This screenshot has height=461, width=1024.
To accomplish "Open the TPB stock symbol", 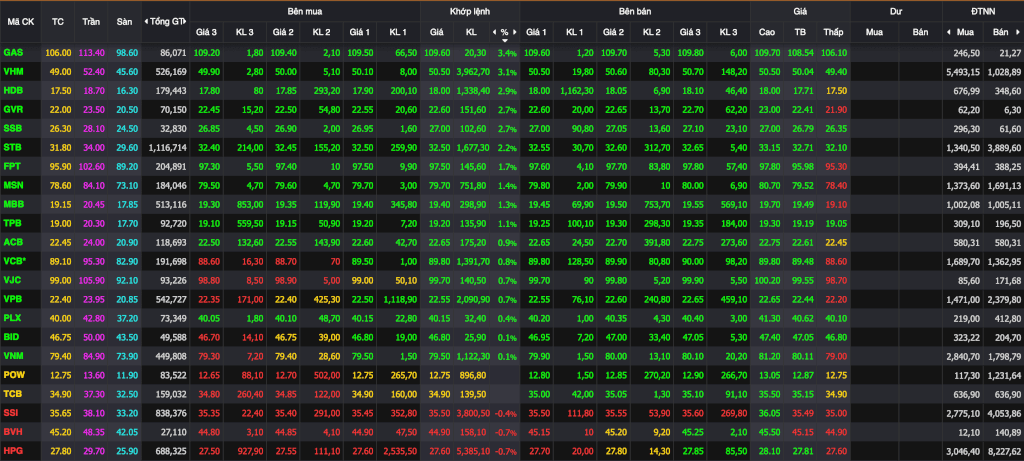I will [12, 223].
